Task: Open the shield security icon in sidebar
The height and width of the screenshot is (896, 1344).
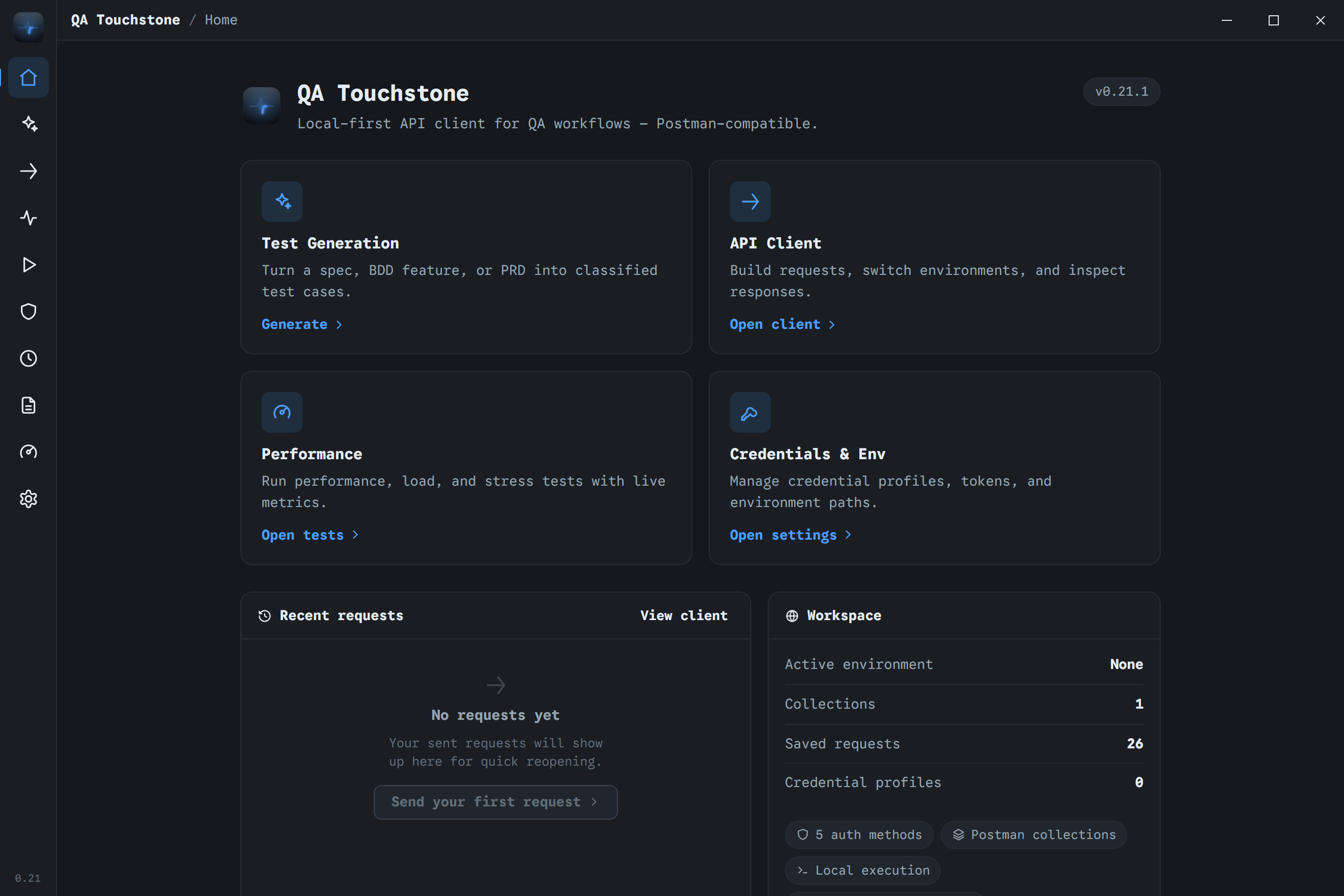Action: (28, 312)
